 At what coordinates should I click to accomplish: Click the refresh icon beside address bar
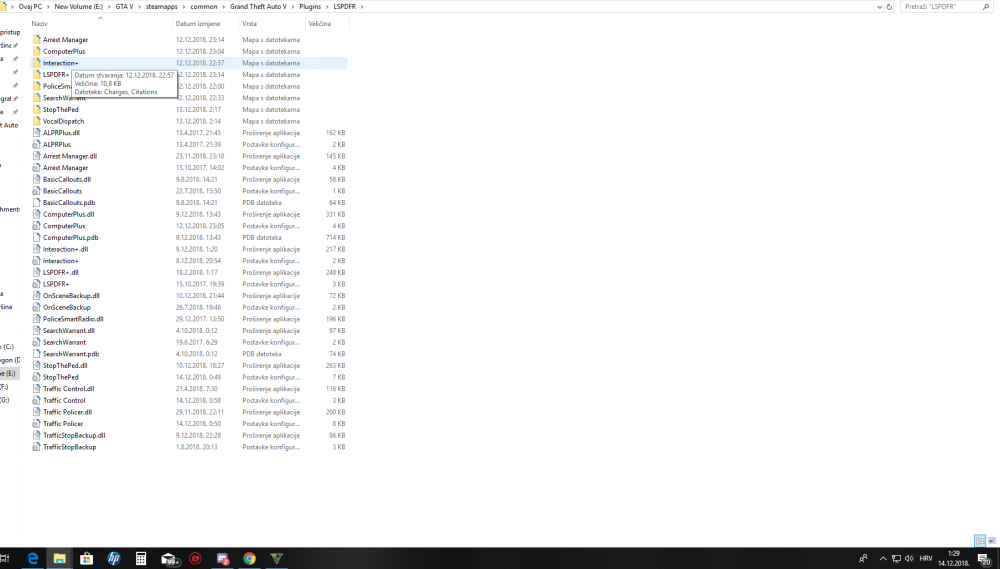click(x=889, y=6)
